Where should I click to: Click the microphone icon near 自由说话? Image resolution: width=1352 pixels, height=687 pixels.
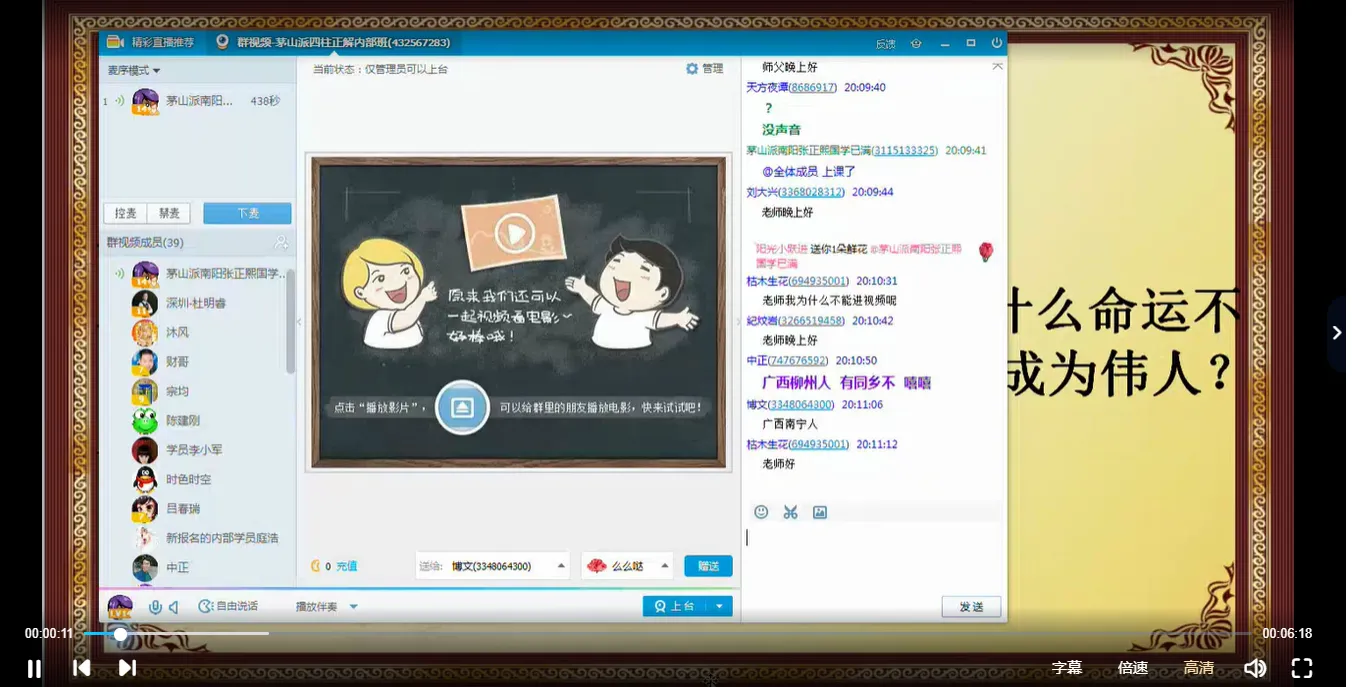tap(157, 605)
